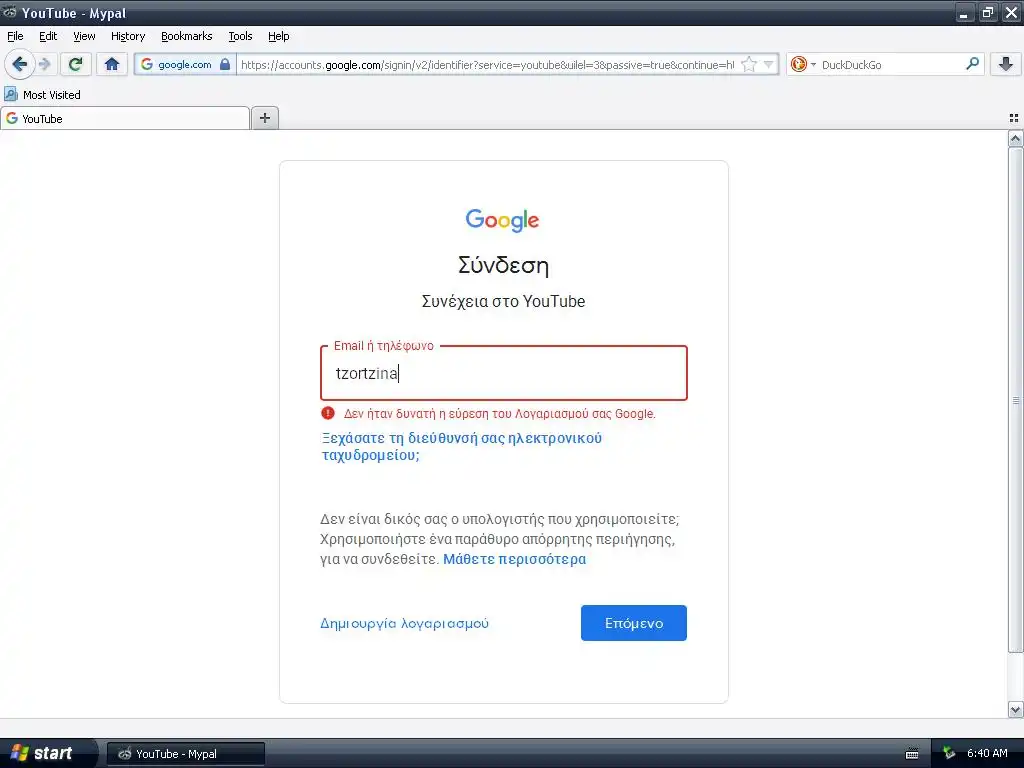Open the Most Visited bookmarks folder
Screen dimensions: 1024x768
42,95
